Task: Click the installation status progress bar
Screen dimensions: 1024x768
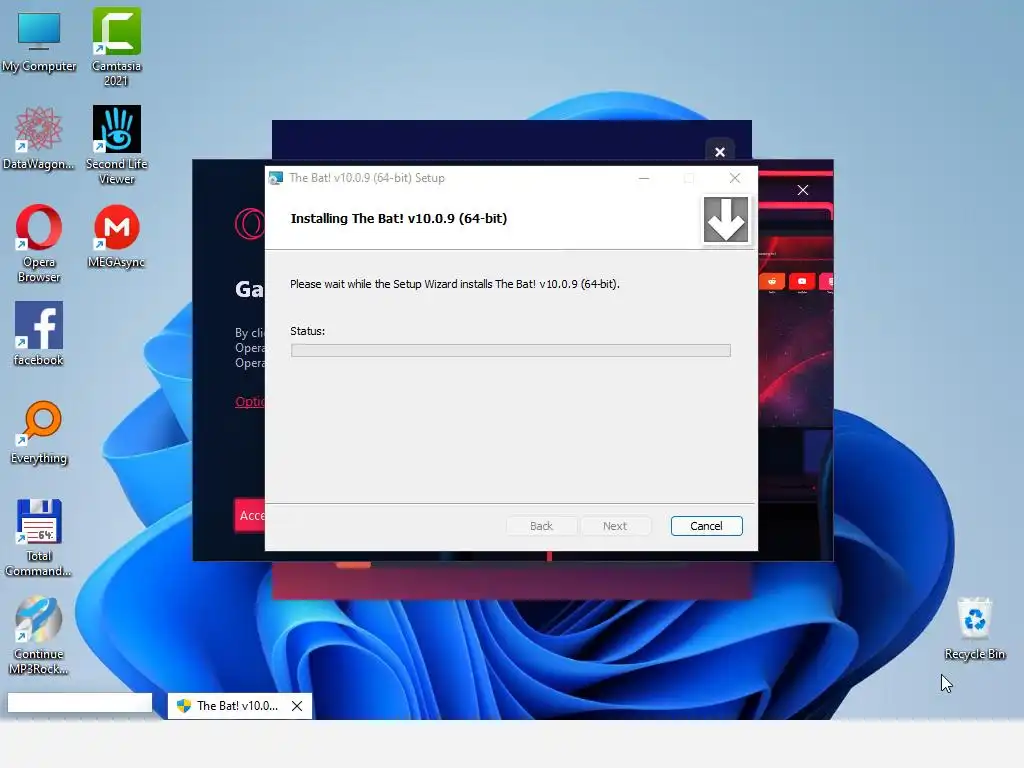Action: coord(511,351)
